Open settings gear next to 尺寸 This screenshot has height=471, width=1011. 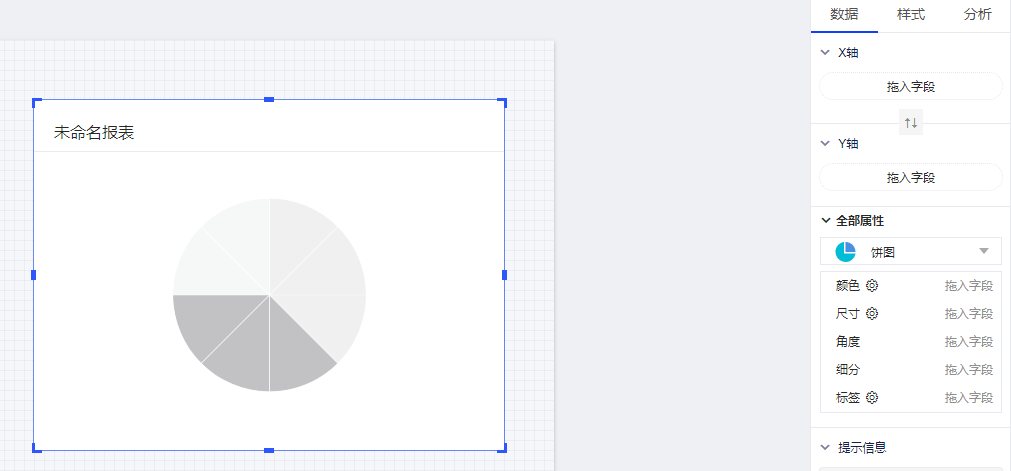pos(872,314)
